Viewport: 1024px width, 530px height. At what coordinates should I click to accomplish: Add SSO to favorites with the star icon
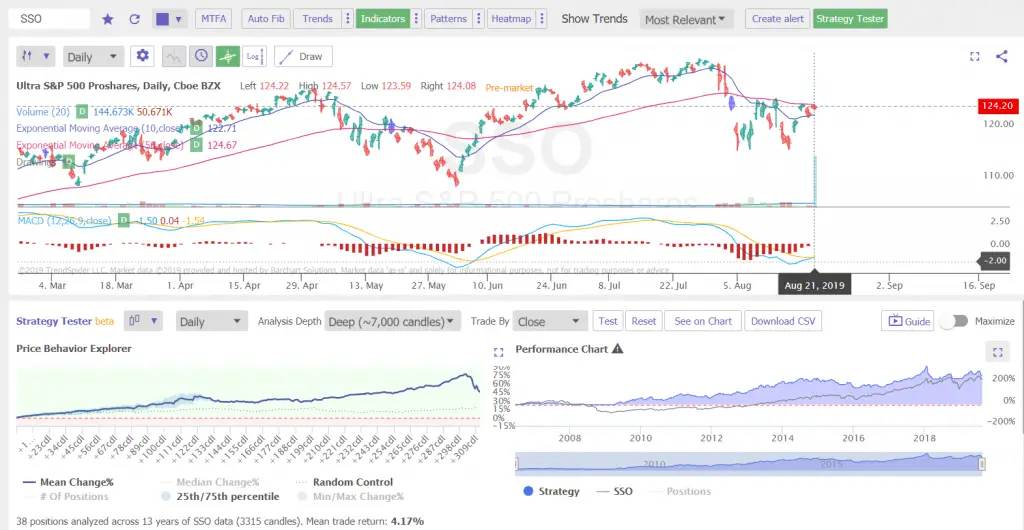click(x=108, y=19)
